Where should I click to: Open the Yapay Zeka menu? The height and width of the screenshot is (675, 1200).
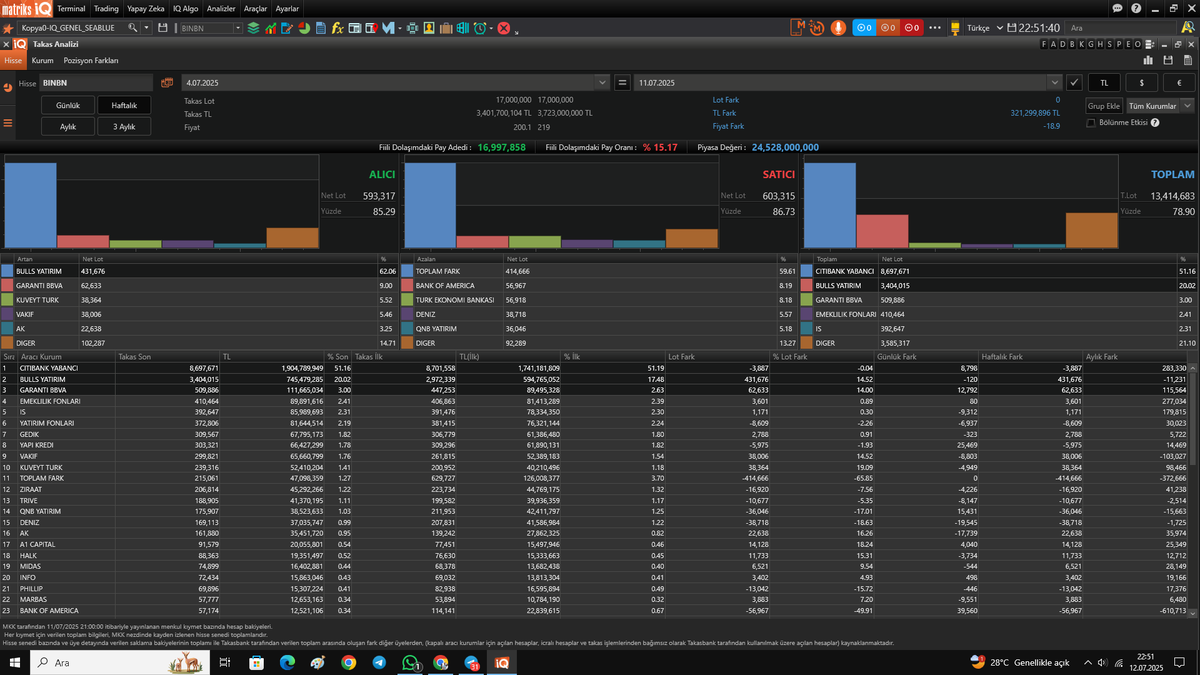click(146, 8)
